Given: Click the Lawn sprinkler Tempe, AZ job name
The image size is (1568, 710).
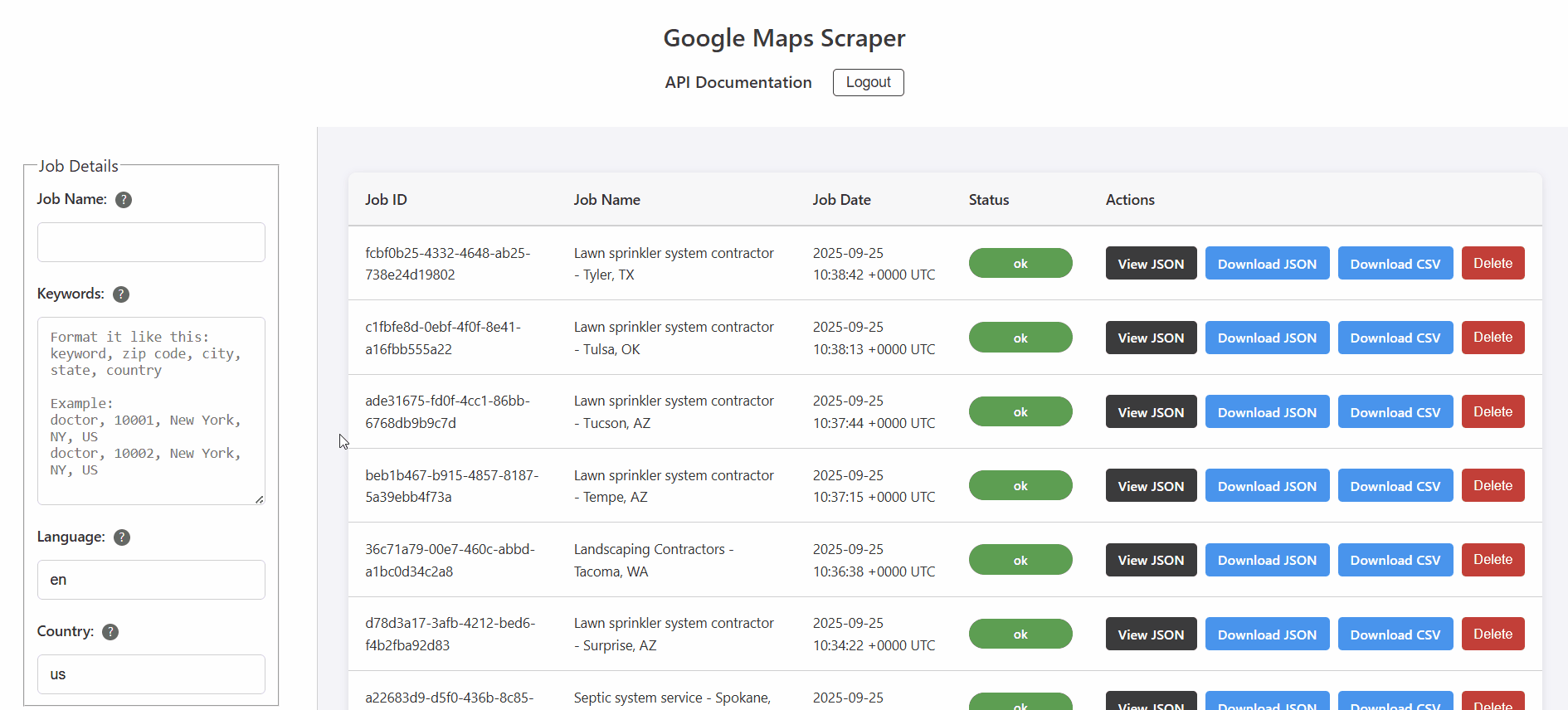Looking at the screenshot, I should tap(674, 486).
